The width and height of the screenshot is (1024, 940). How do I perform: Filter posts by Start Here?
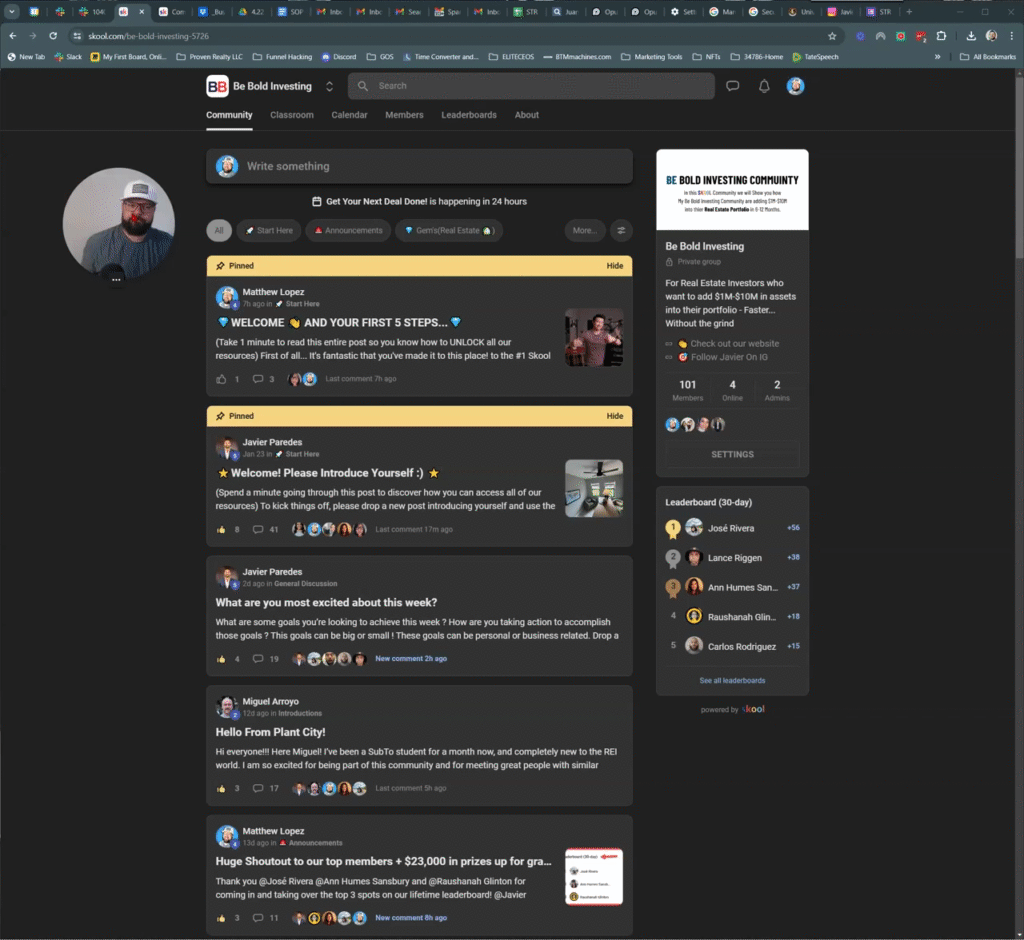268,231
